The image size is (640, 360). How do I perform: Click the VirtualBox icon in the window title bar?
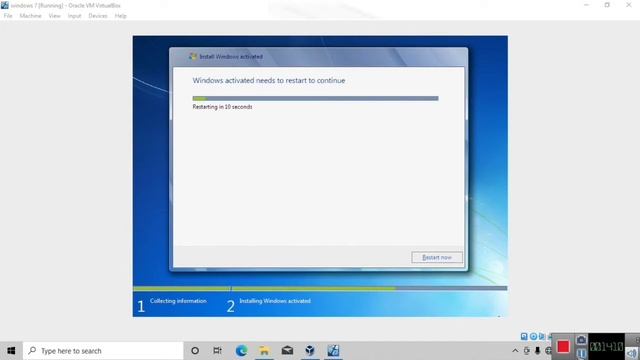point(4,5)
